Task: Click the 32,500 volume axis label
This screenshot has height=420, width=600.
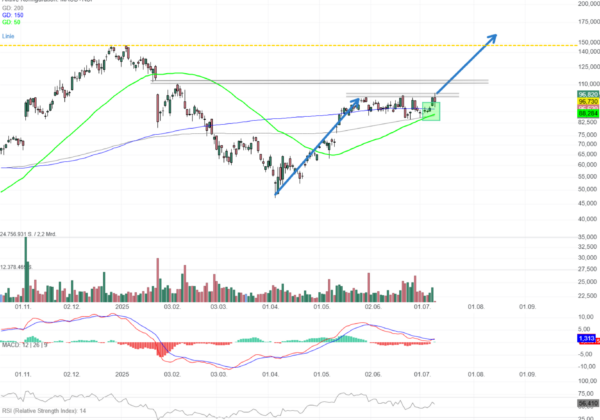Action: 589,247
